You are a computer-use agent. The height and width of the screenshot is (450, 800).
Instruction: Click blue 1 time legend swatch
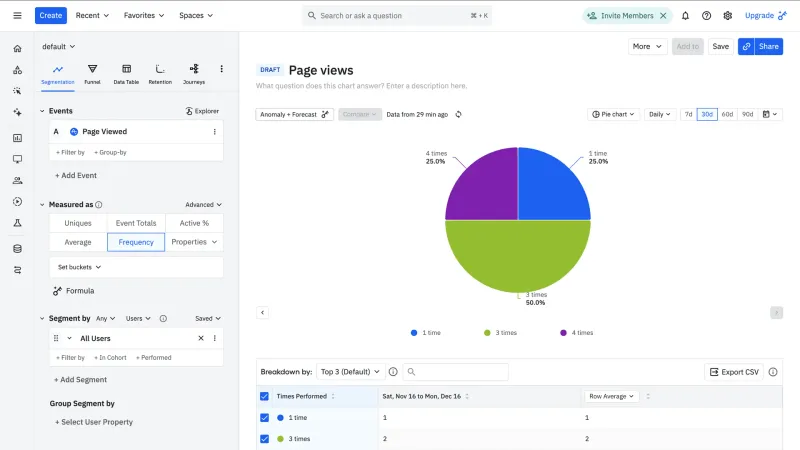tap(414, 333)
